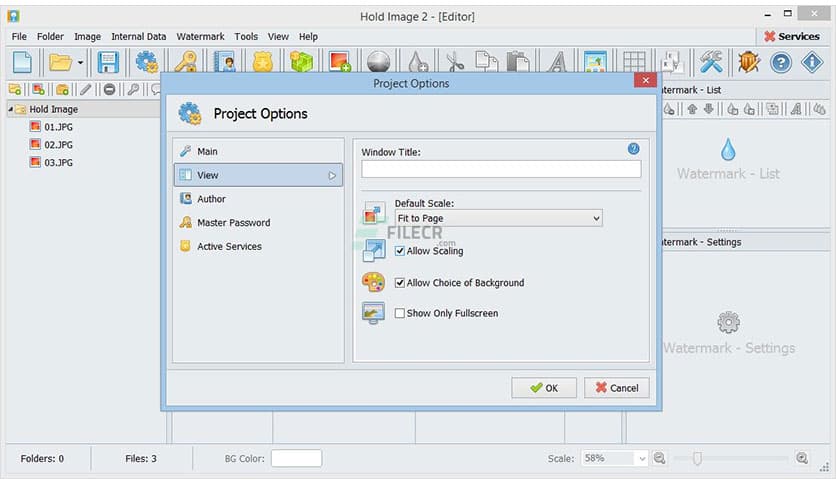Save project with the floppy disk icon
The image size is (836, 484).
(108, 62)
